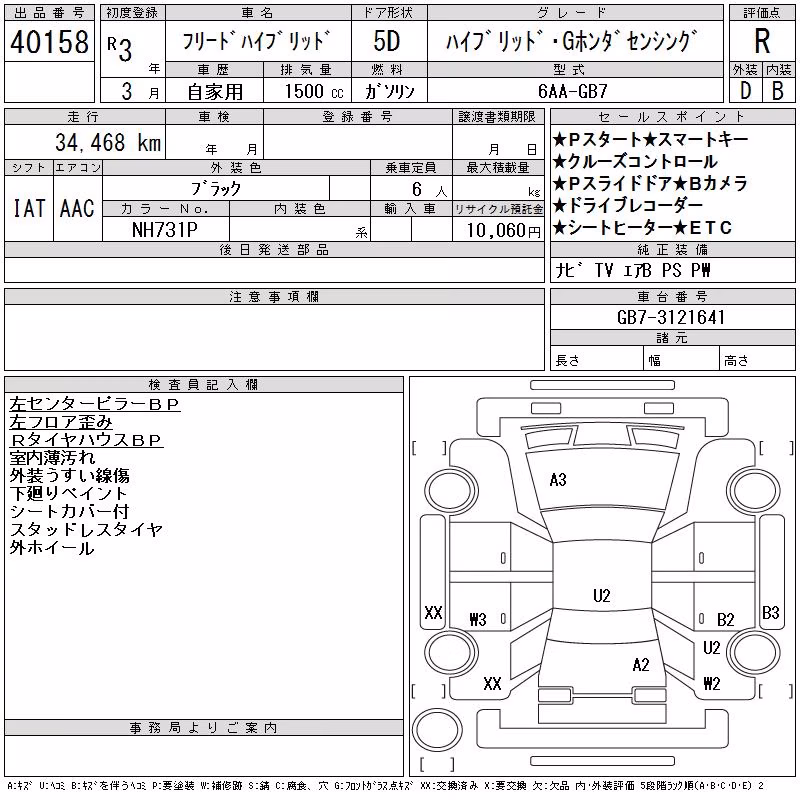Select the spare tire circle on the diagram

point(437,730)
